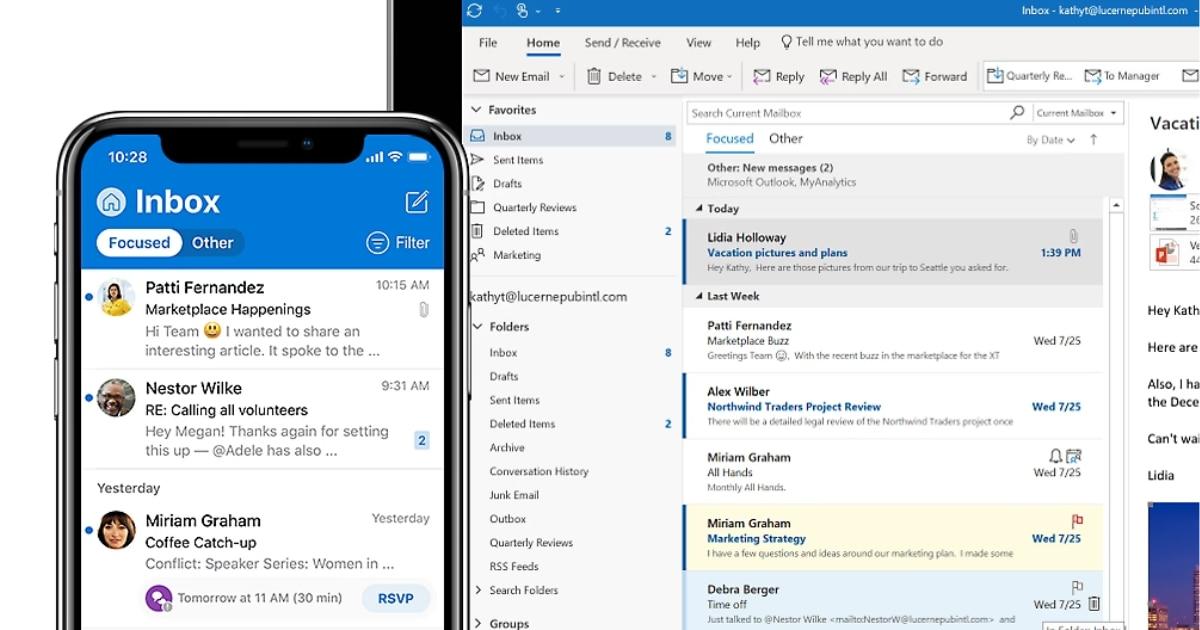Viewport: 1200px width, 630px height.
Task: Click the magnifying glass search icon
Action: pyautogui.click(x=1017, y=112)
